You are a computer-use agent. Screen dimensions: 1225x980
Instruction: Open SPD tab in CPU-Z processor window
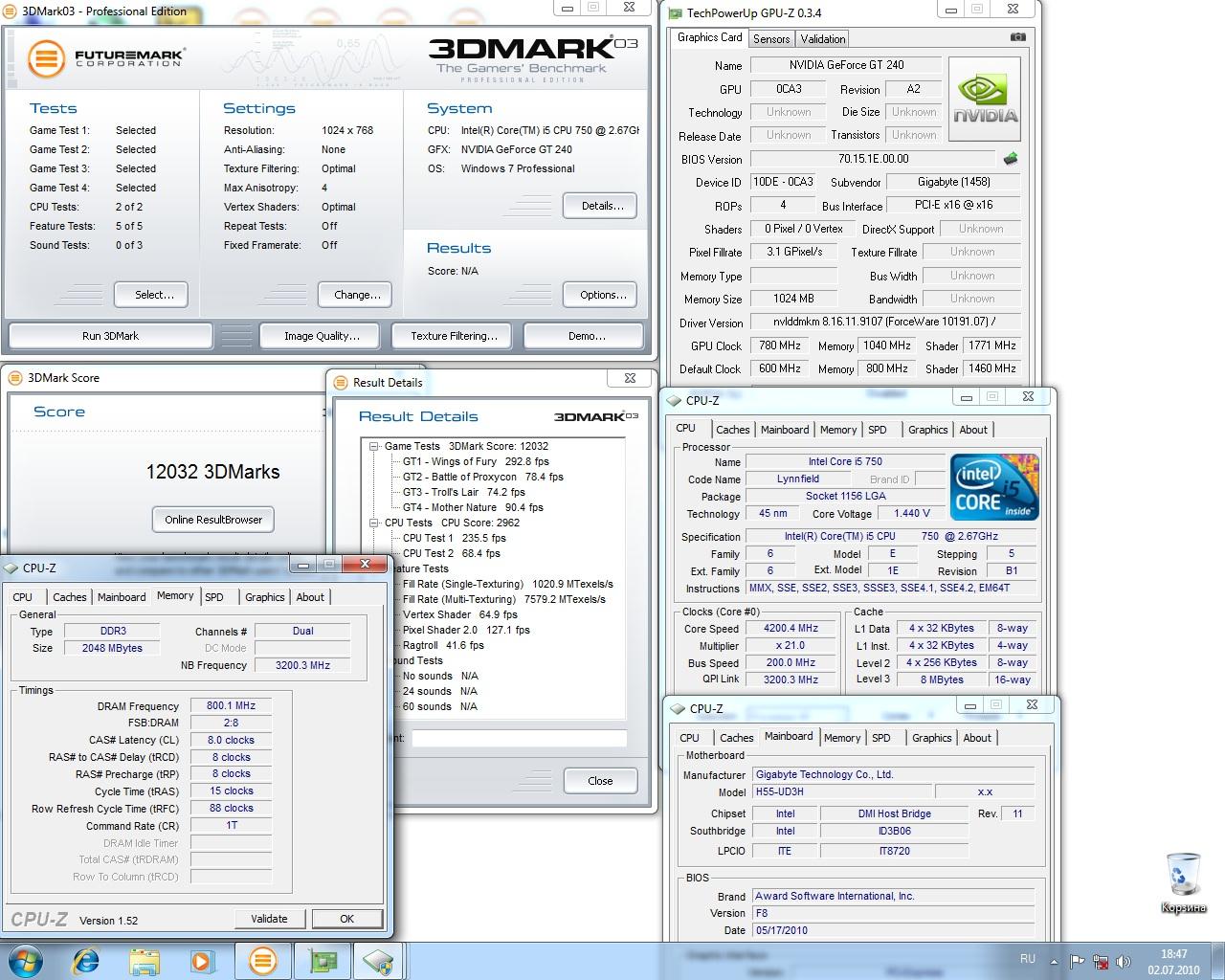pos(878,430)
